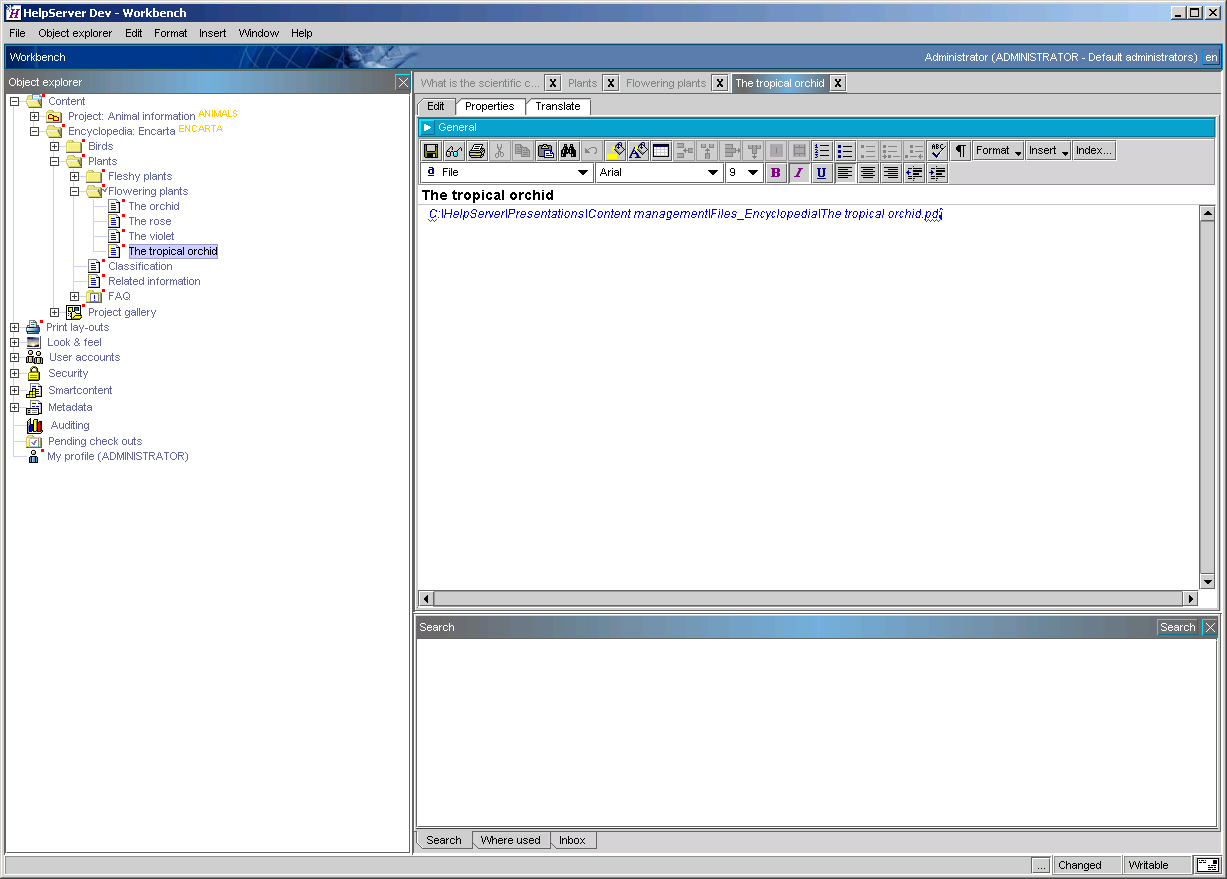Switch to the Flowering plants document tab
Image resolution: width=1227 pixels, height=879 pixels.
point(666,83)
